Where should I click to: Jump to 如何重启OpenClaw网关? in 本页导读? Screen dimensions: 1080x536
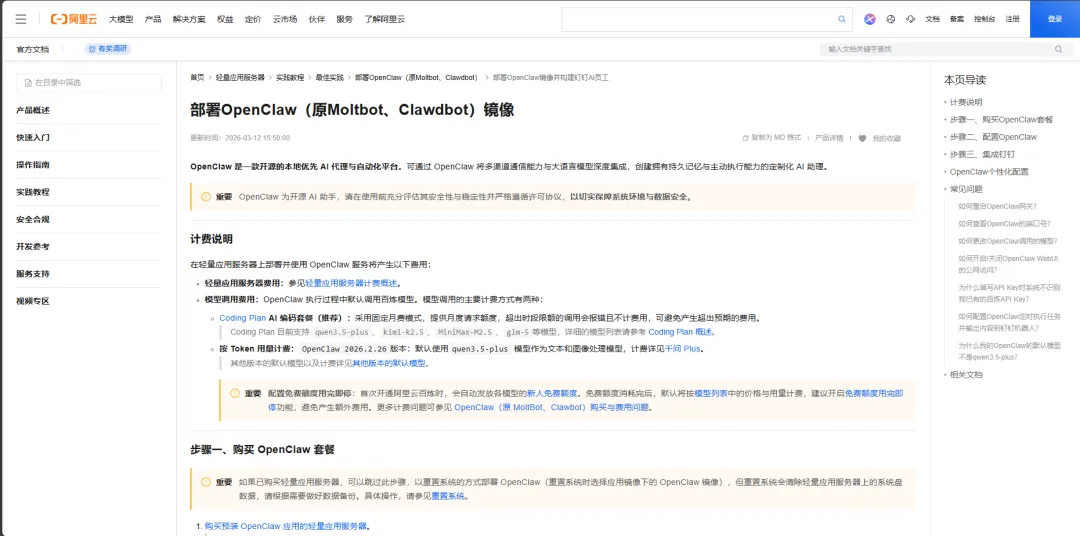[997, 206]
